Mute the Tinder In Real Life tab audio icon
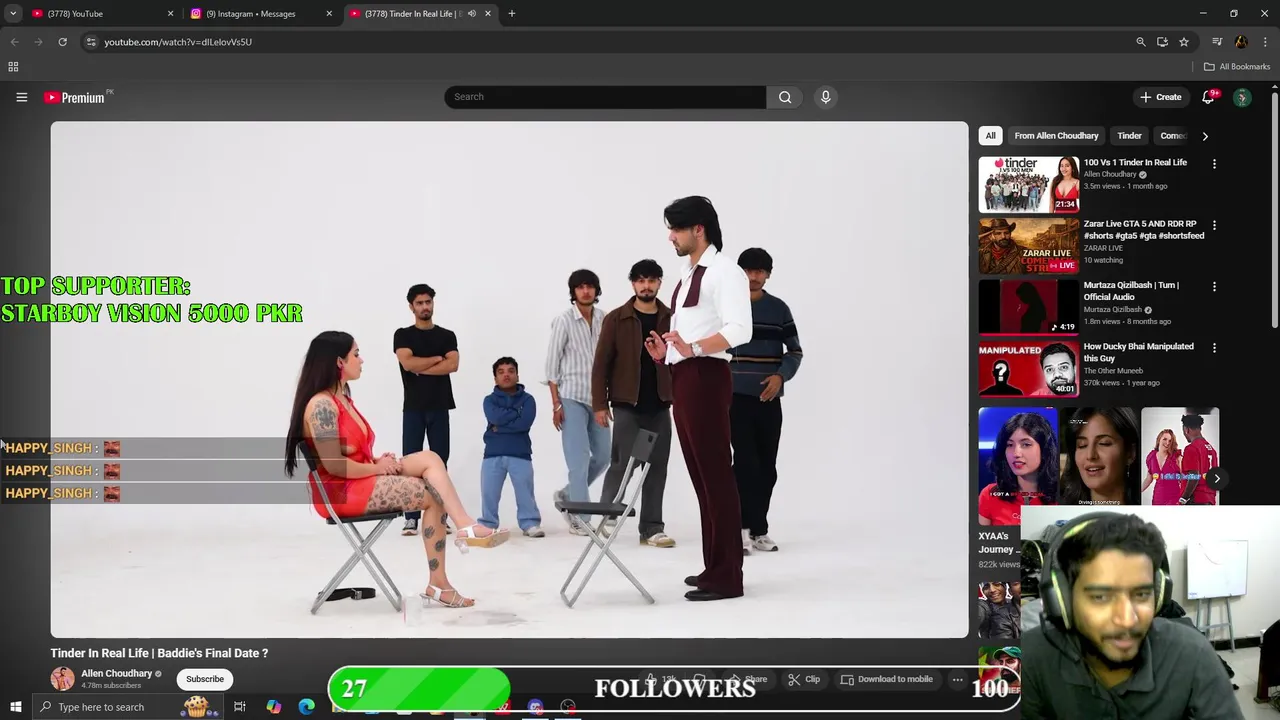Viewport: 1280px width, 720px height. click(x=472, y=14)
